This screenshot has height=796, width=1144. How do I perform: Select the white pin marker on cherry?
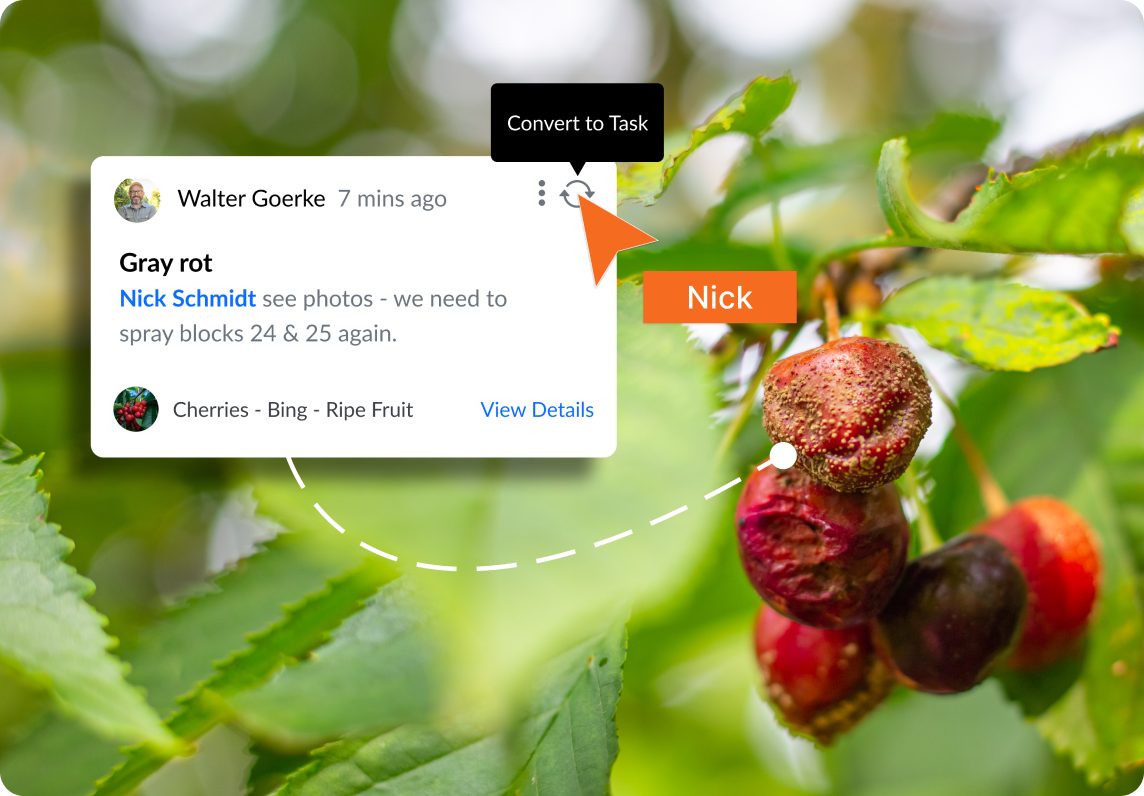click(783, 456)
